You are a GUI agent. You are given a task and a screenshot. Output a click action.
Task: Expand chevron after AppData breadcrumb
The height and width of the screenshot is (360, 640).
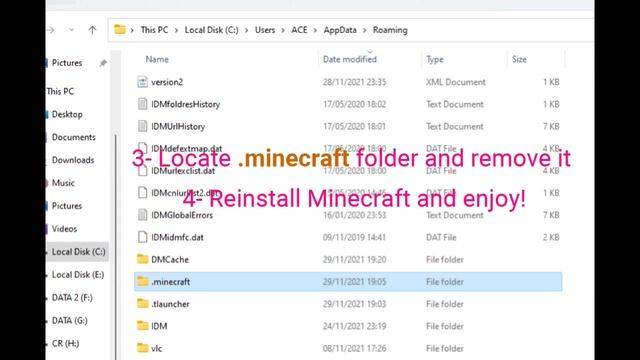point(364,30)
